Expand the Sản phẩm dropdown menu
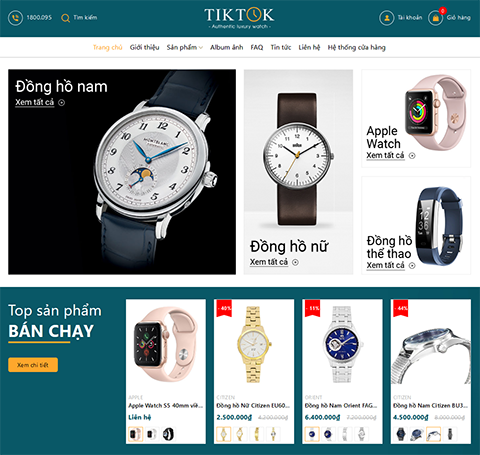 coord(185,47)
